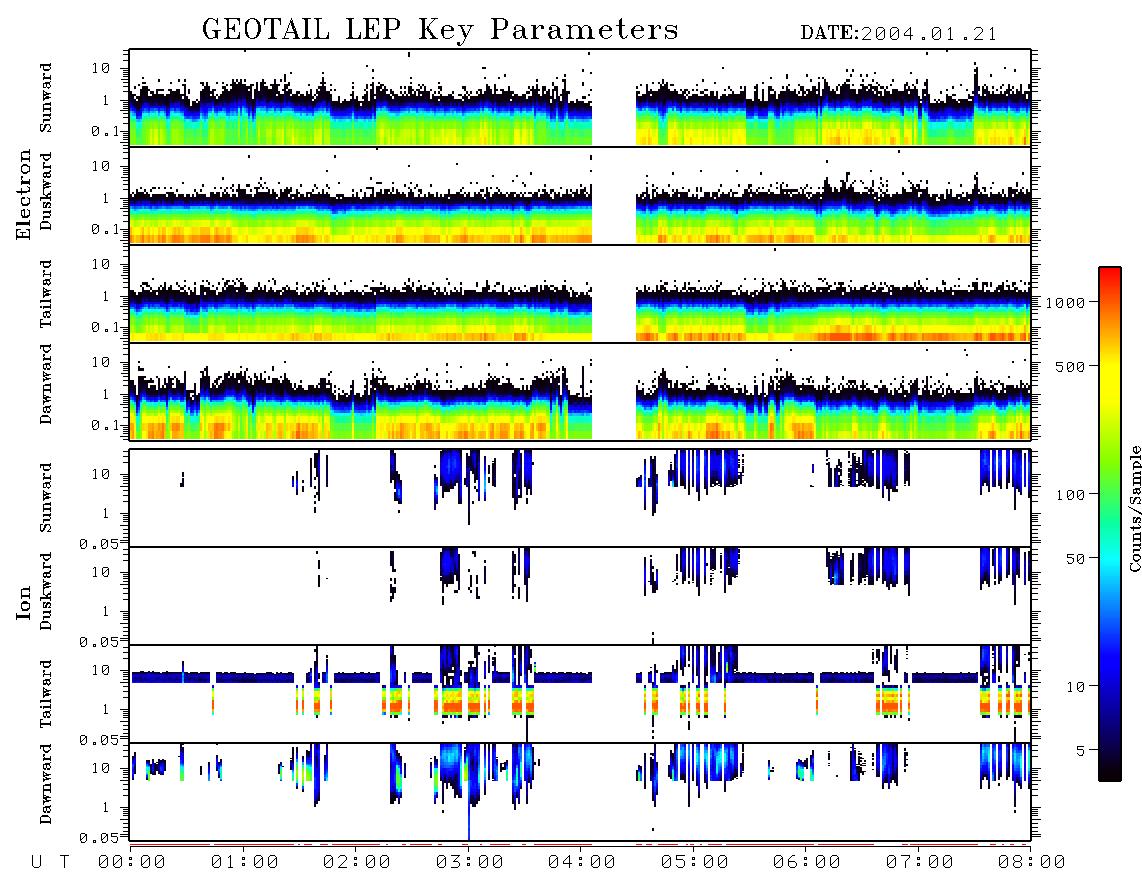
Task: Select the Ion Duskward panel label
Action: pos(46,591)
